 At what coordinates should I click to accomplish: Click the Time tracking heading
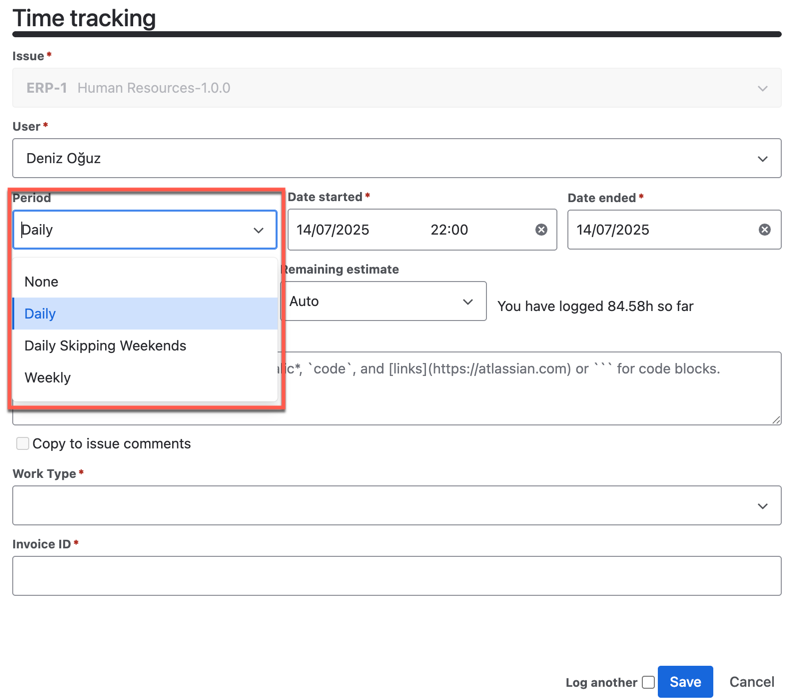[84, 18]
